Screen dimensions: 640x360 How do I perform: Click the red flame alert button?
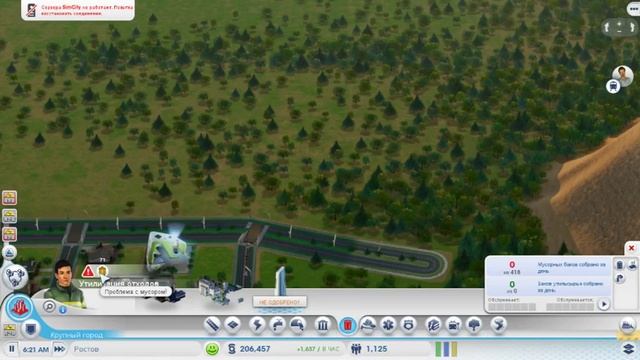19,307
